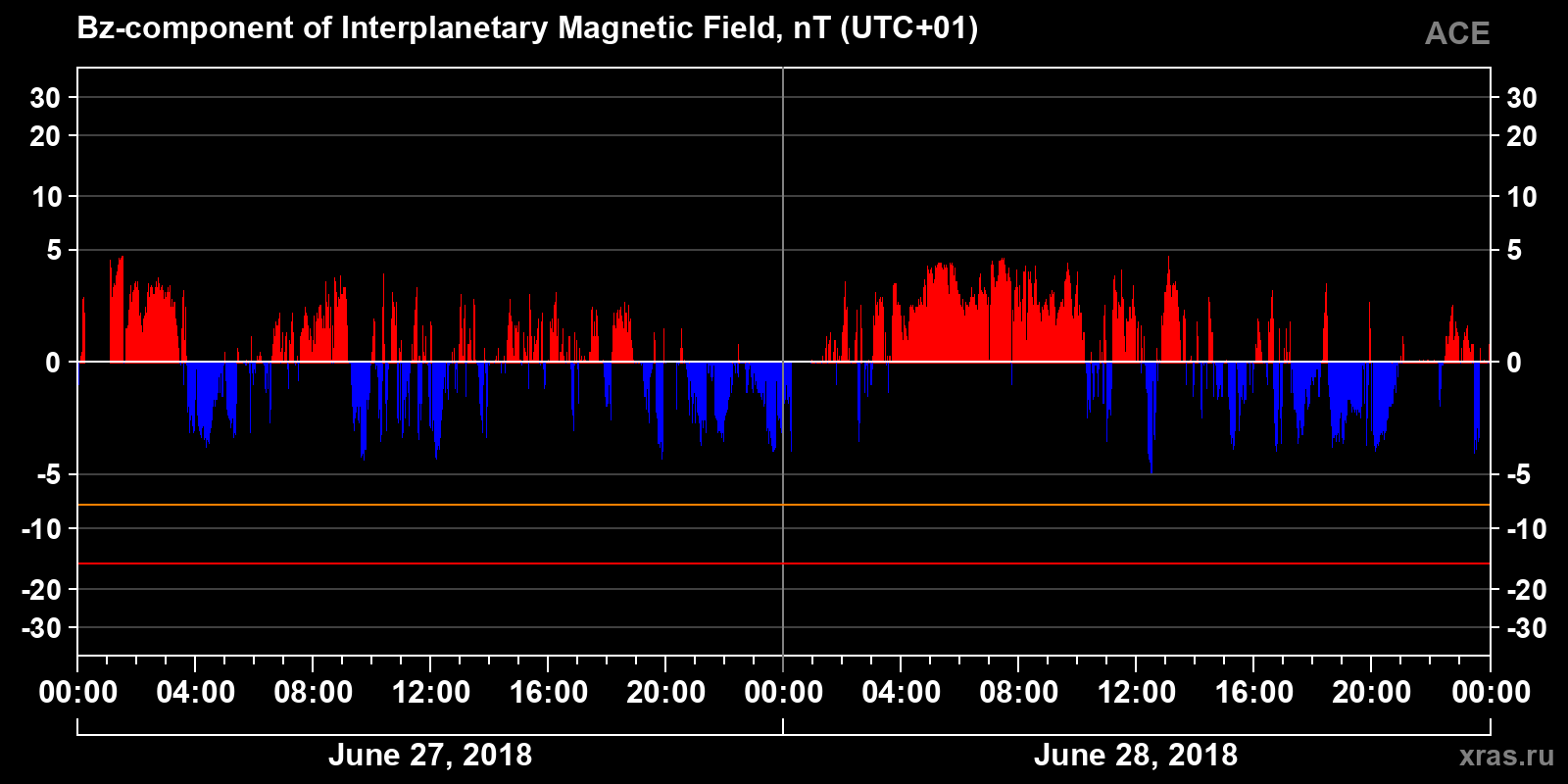Screen dimensions: 1568x784
Task: Click the left axis value -20
Action: click(41, 590)
